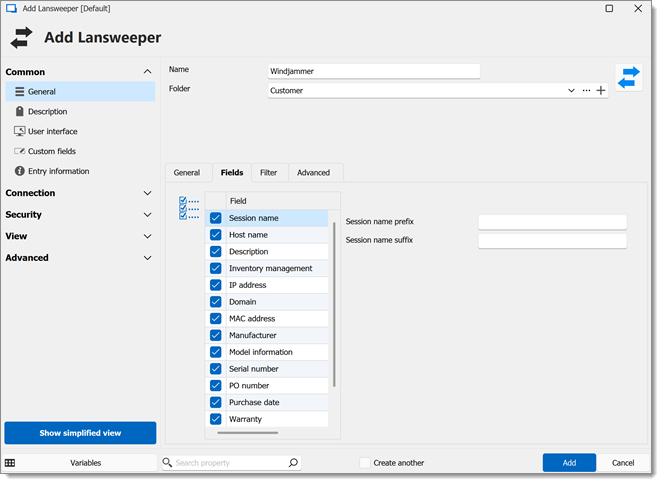Open the Filter tab

point(269,173)
